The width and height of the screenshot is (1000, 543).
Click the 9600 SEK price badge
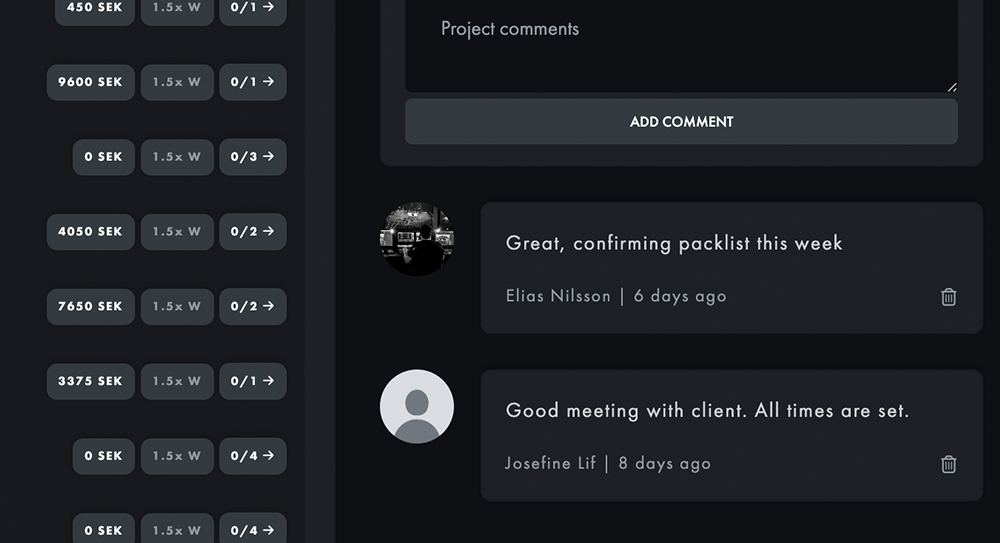pyautogui.click(x=90, y=82)
